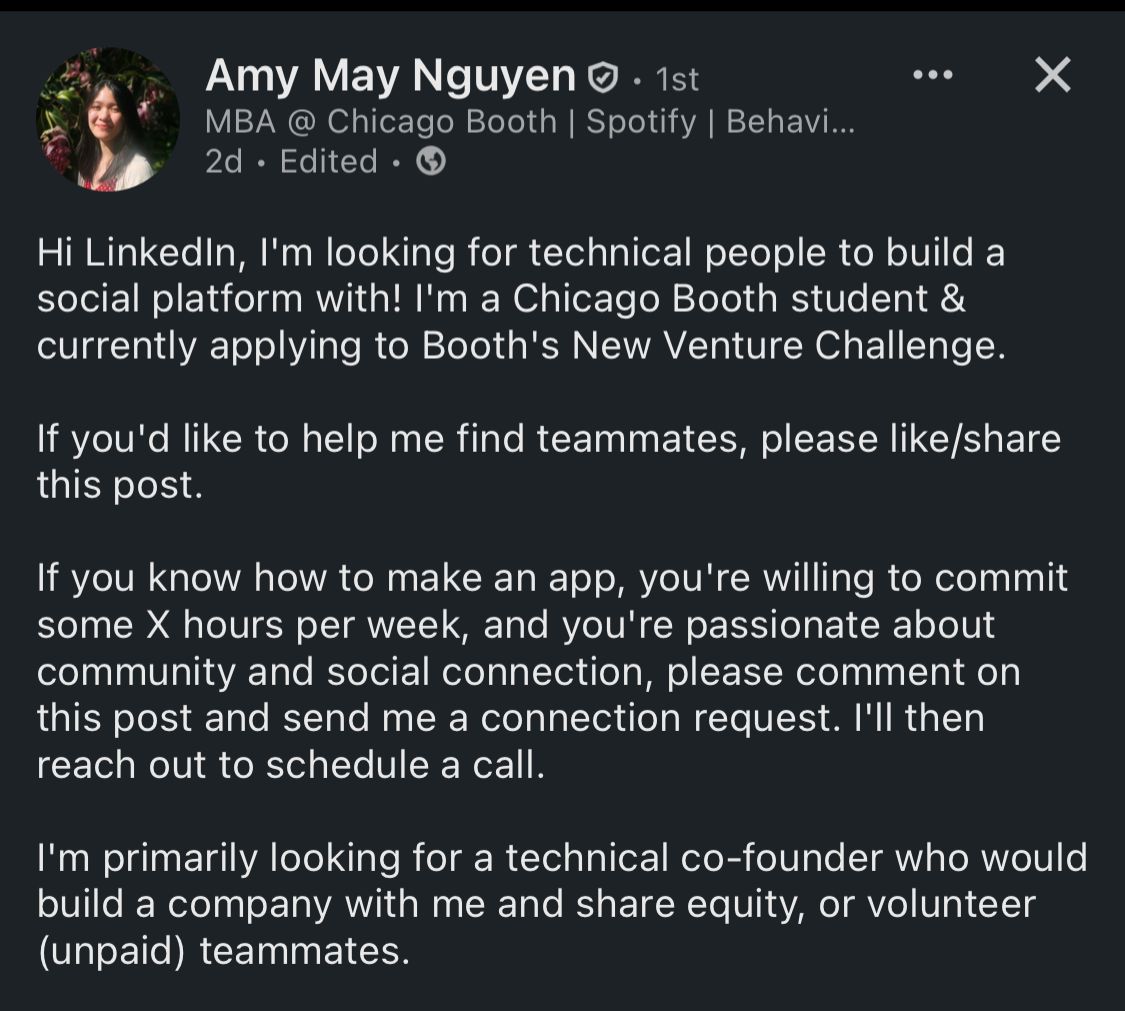Click the 1st degree connection label
1125x1011 pixels.
[677, 78]
